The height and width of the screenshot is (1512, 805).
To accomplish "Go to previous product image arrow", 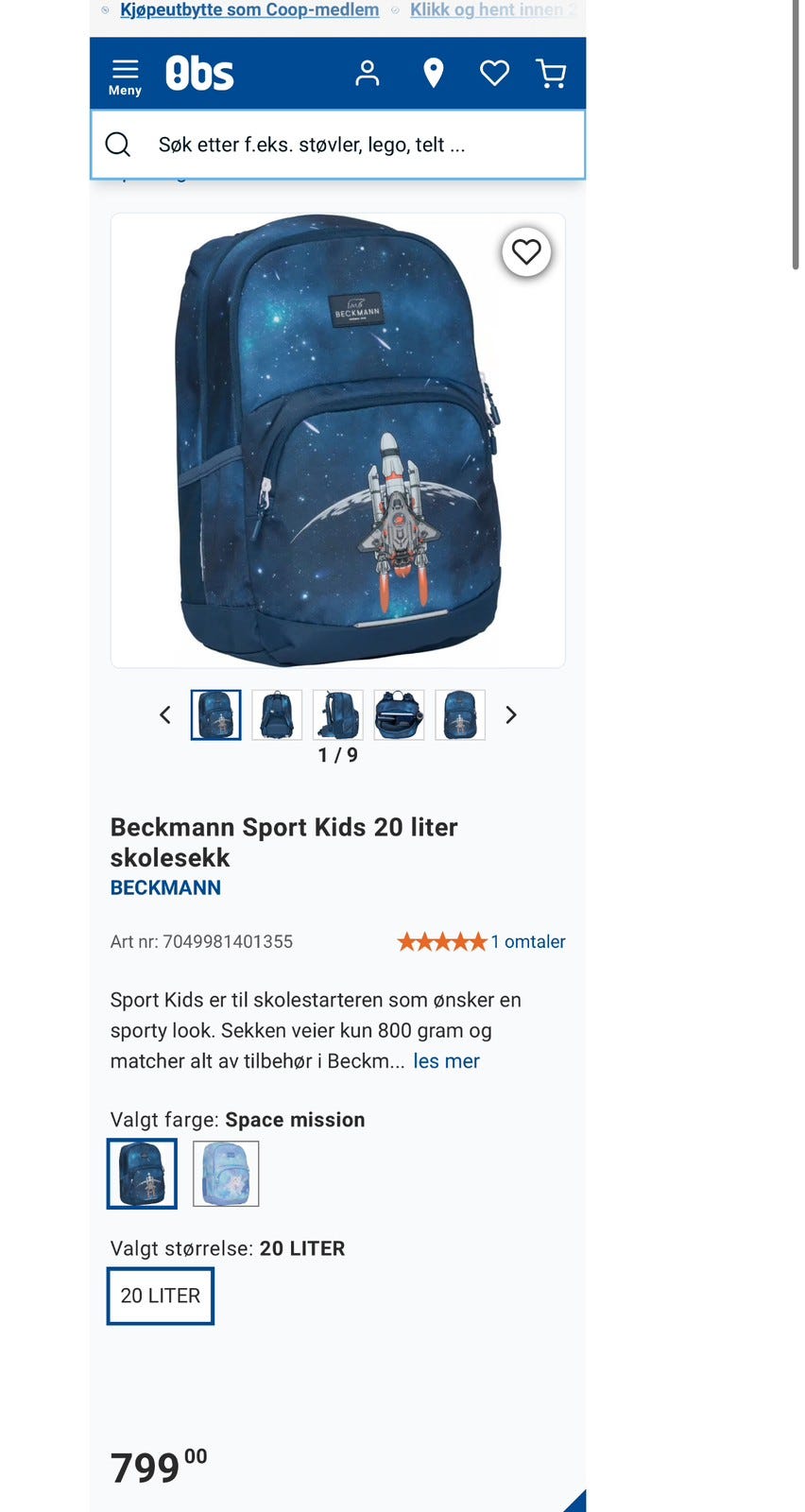I will pyautogui.click(x=165, y=714).
